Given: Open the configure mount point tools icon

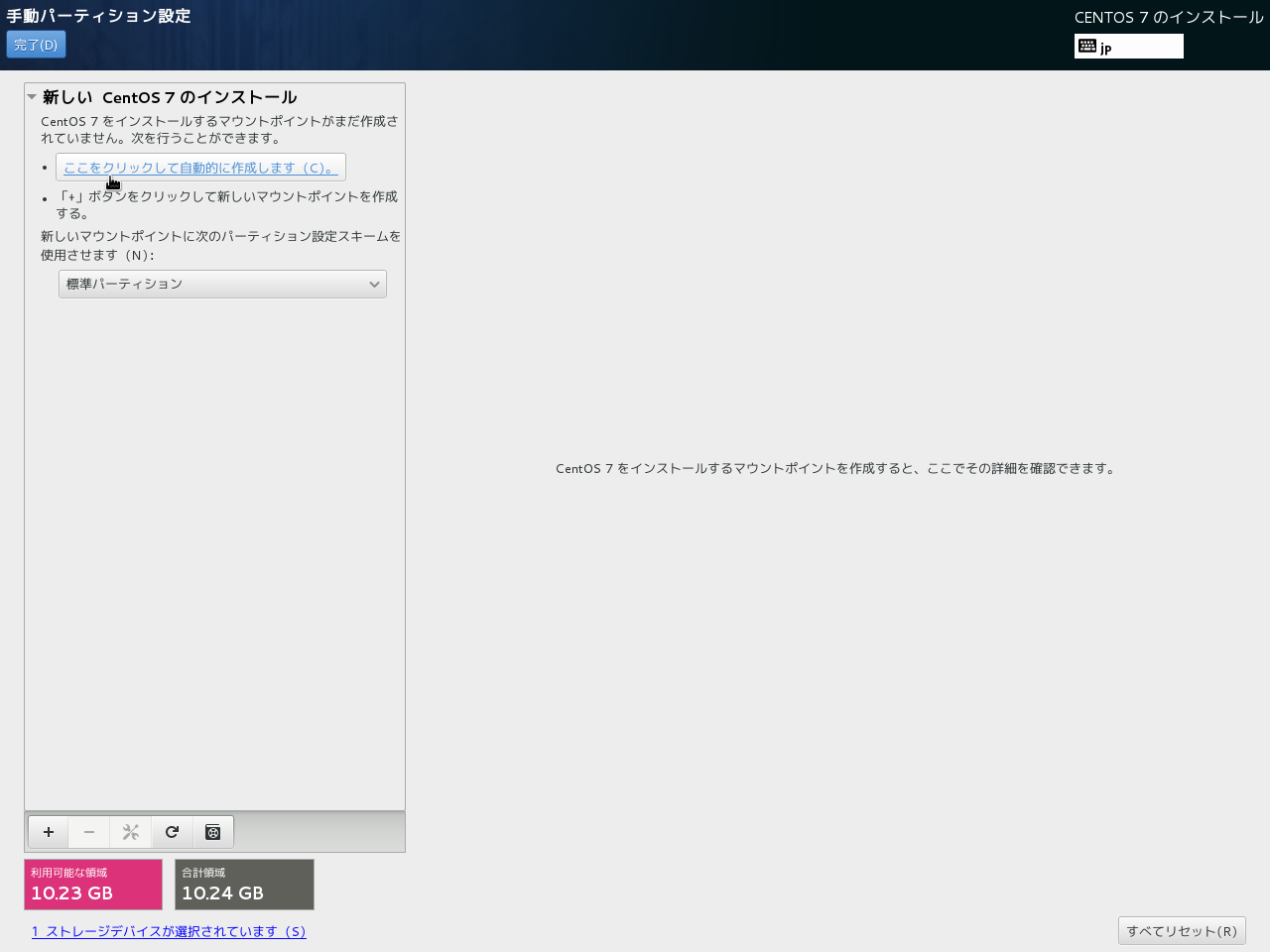Looking at the screenshot, I should tap(130, 832).
